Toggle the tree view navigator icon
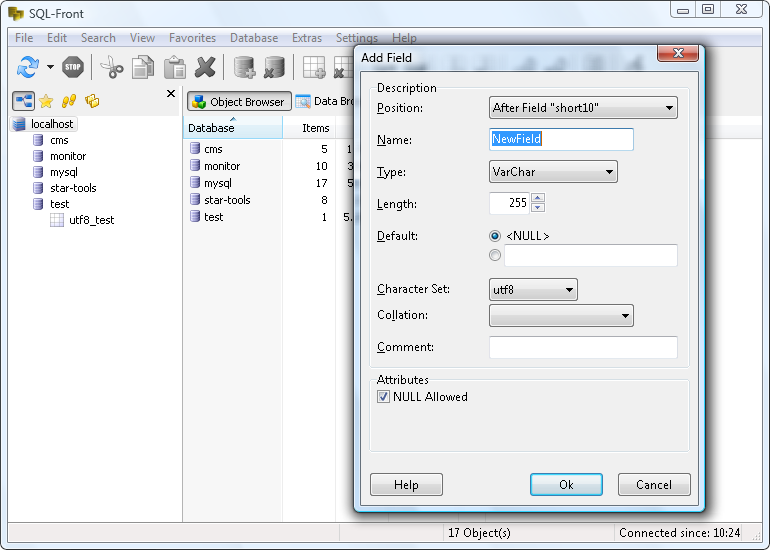Viewport: 770px width, 550px height. pyautogui.click(x=23, y=101)
